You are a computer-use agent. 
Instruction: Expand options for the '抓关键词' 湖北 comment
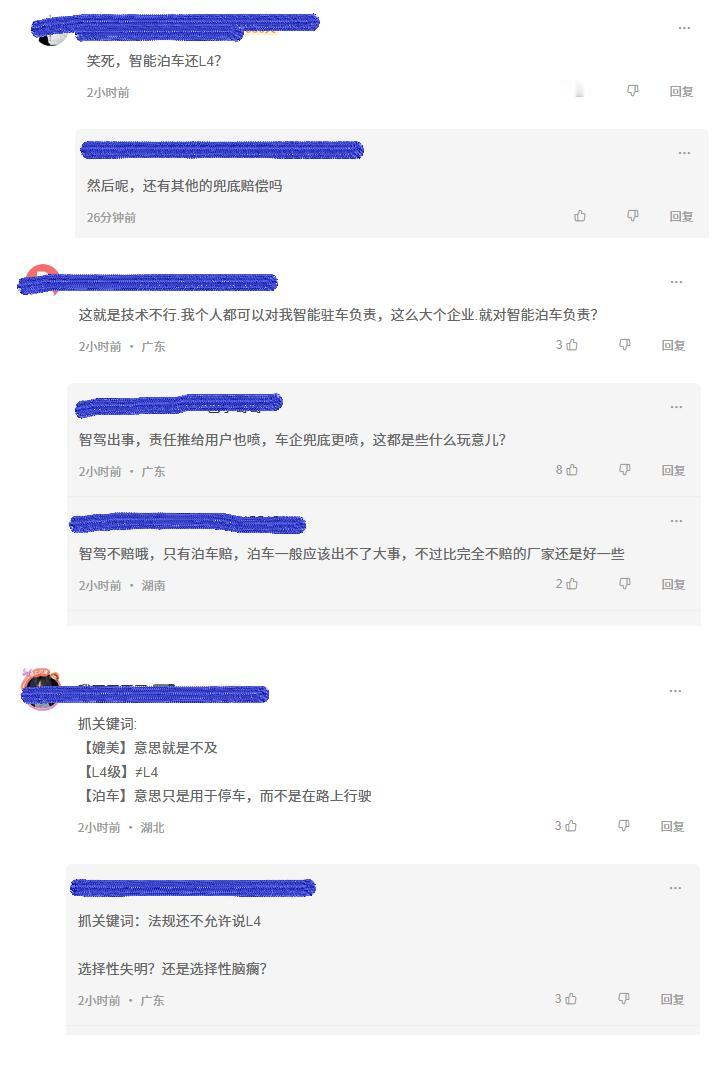coord(675,691)
